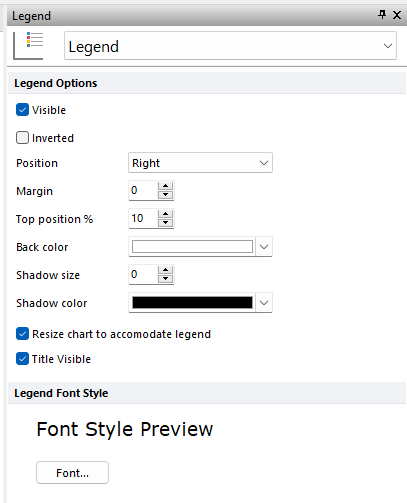The width and height of the screenshot is (407, 503).
Task: Click the Legend Font Style section header
Action: point(207,393)
